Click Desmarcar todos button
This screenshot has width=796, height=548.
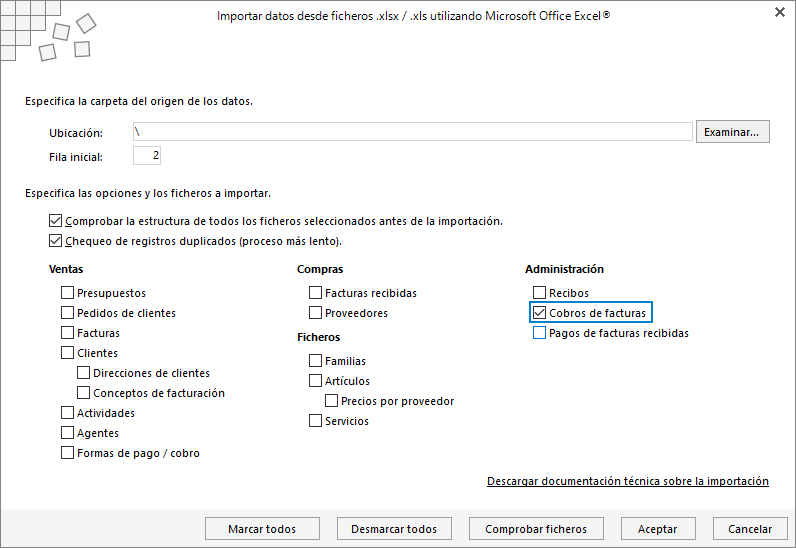tap(394, 529)
